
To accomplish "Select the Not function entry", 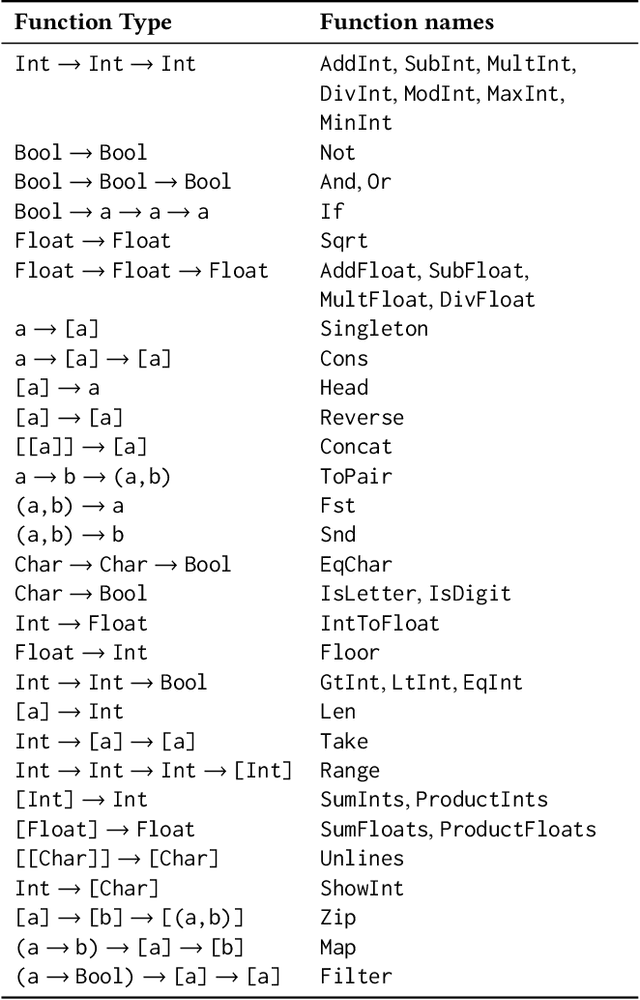I will [x=338, y=153].
